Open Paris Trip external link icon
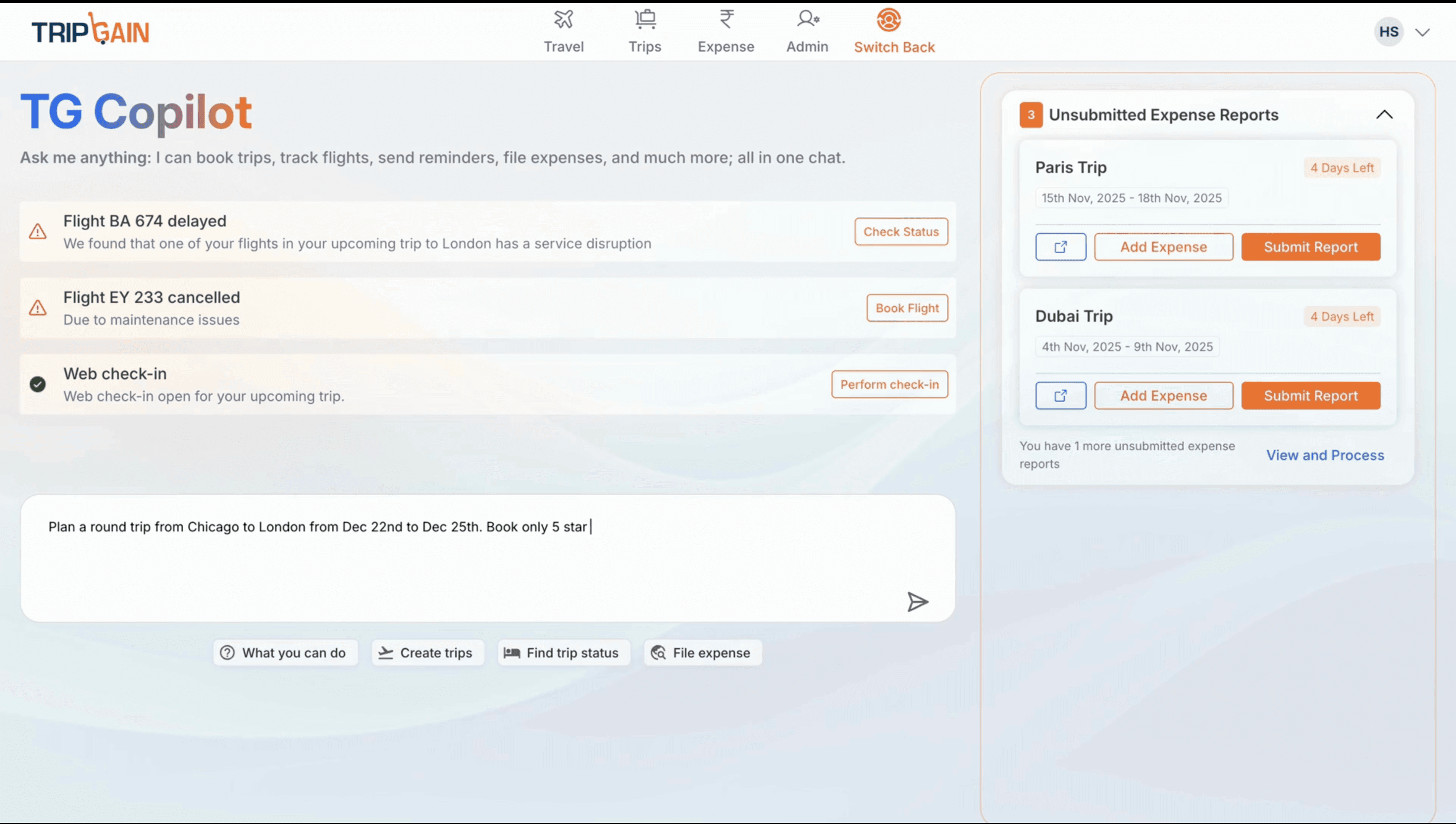The image size is (1456, 824). coord(1060,247)
